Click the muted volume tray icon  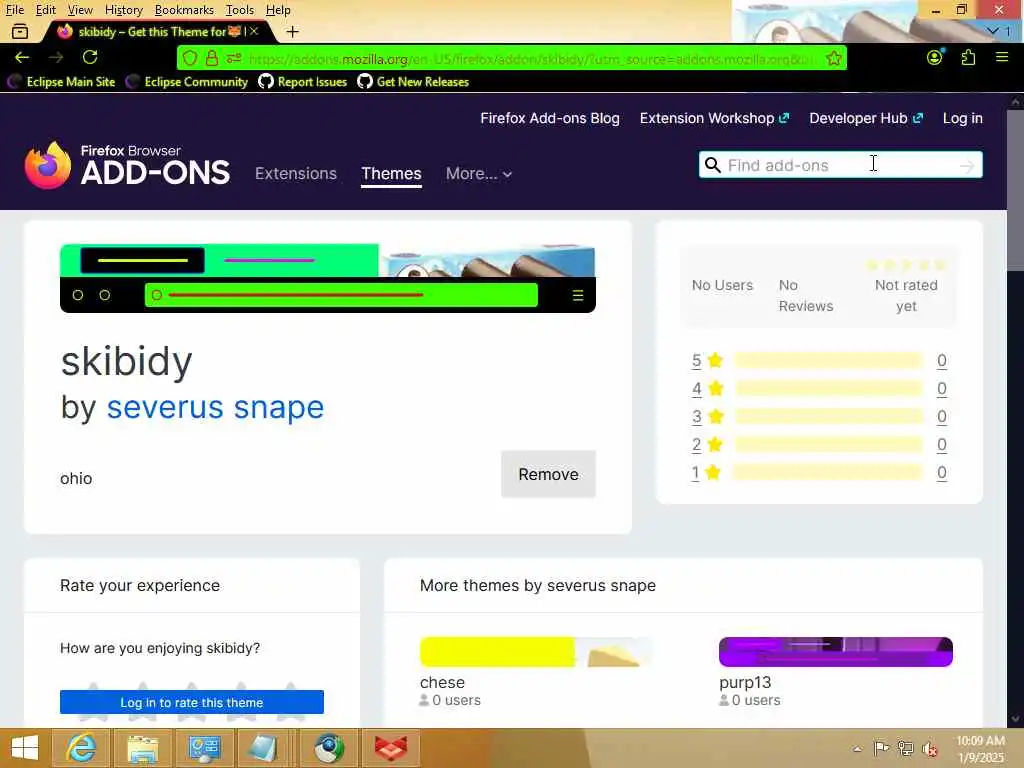click(x=930, y=748)
